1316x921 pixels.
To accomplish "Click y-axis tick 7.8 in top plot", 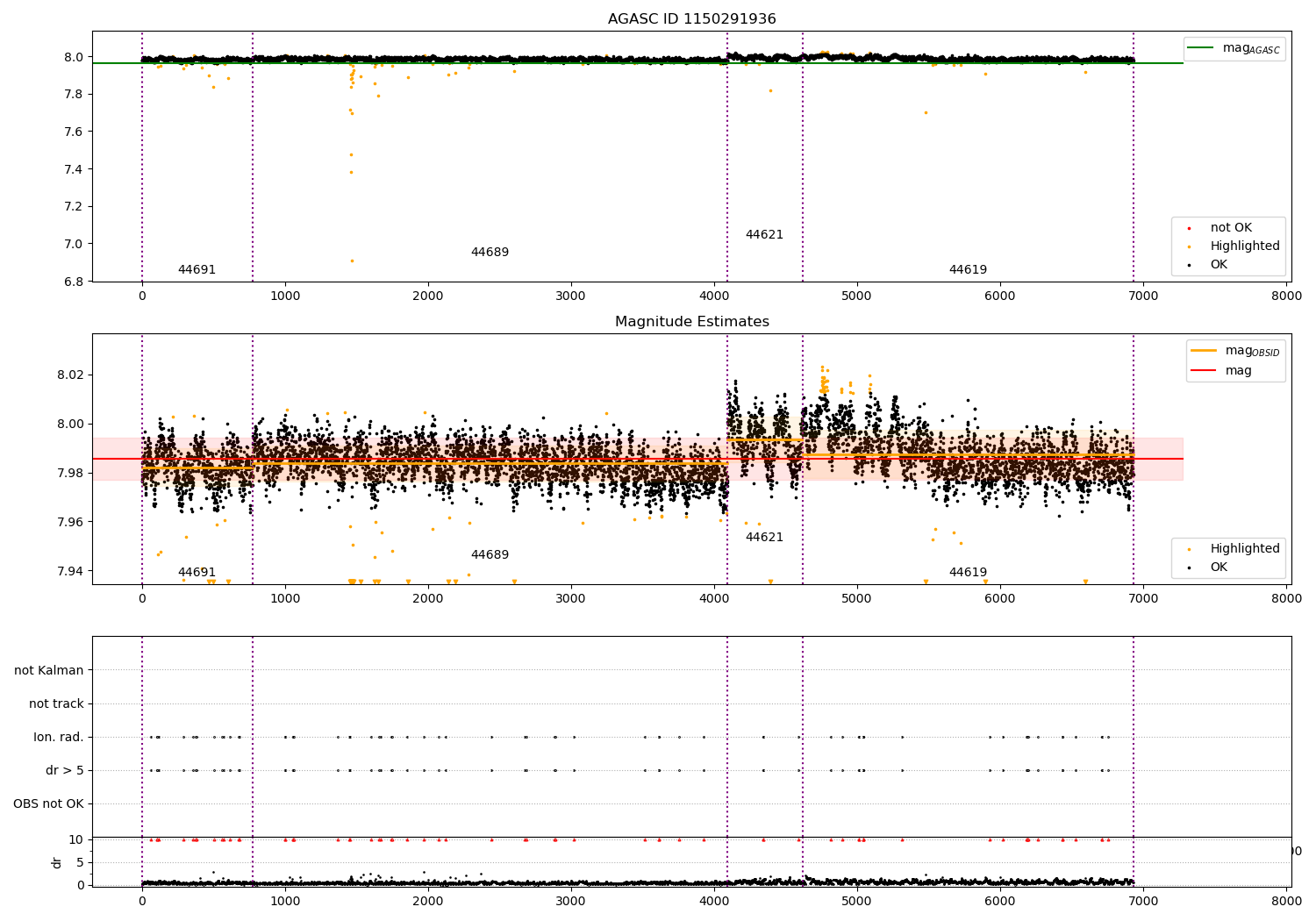I will pyautogui.click(x=74, y=95).
